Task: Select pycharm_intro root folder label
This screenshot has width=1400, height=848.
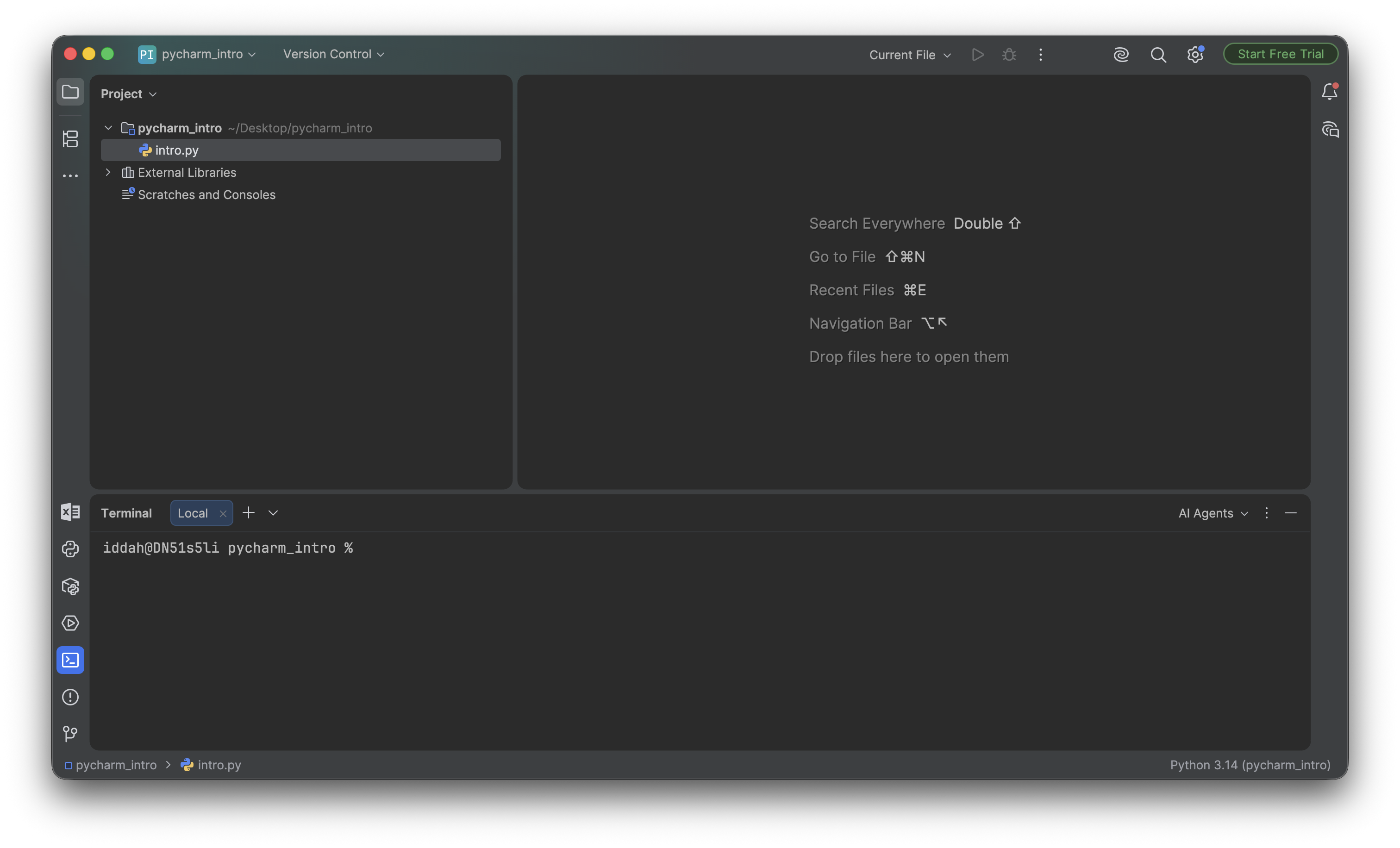Action: click(180, 128)
